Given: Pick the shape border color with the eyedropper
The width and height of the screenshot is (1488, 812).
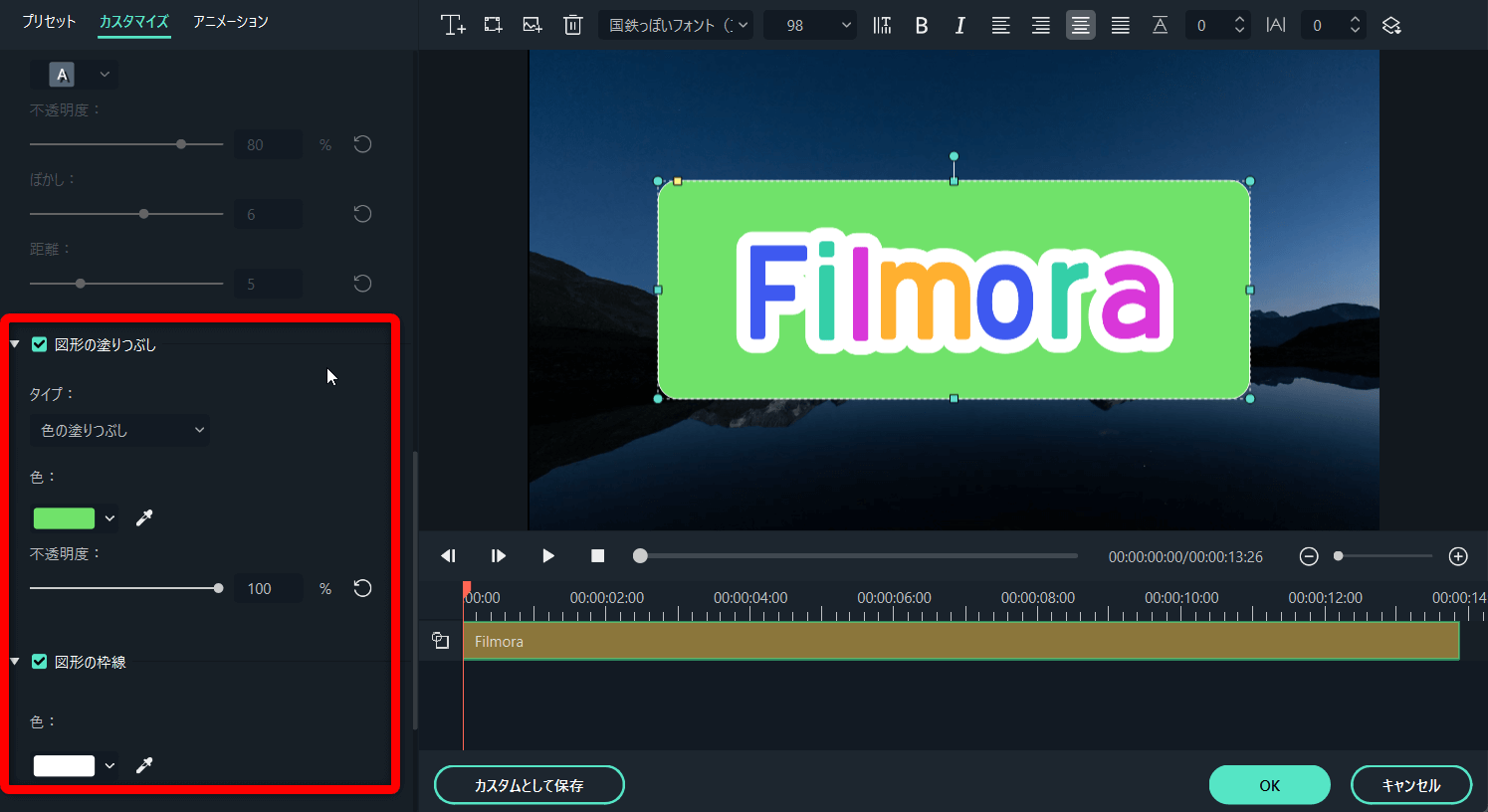Looking at the screenshot, I should (144, 765).
